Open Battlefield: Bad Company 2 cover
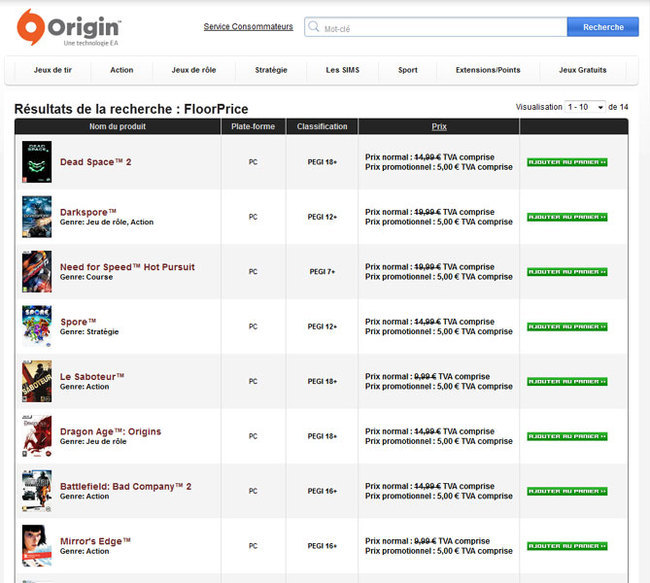Image resolution: width=650 pixels, height=583 pixels. pos(37,491)
